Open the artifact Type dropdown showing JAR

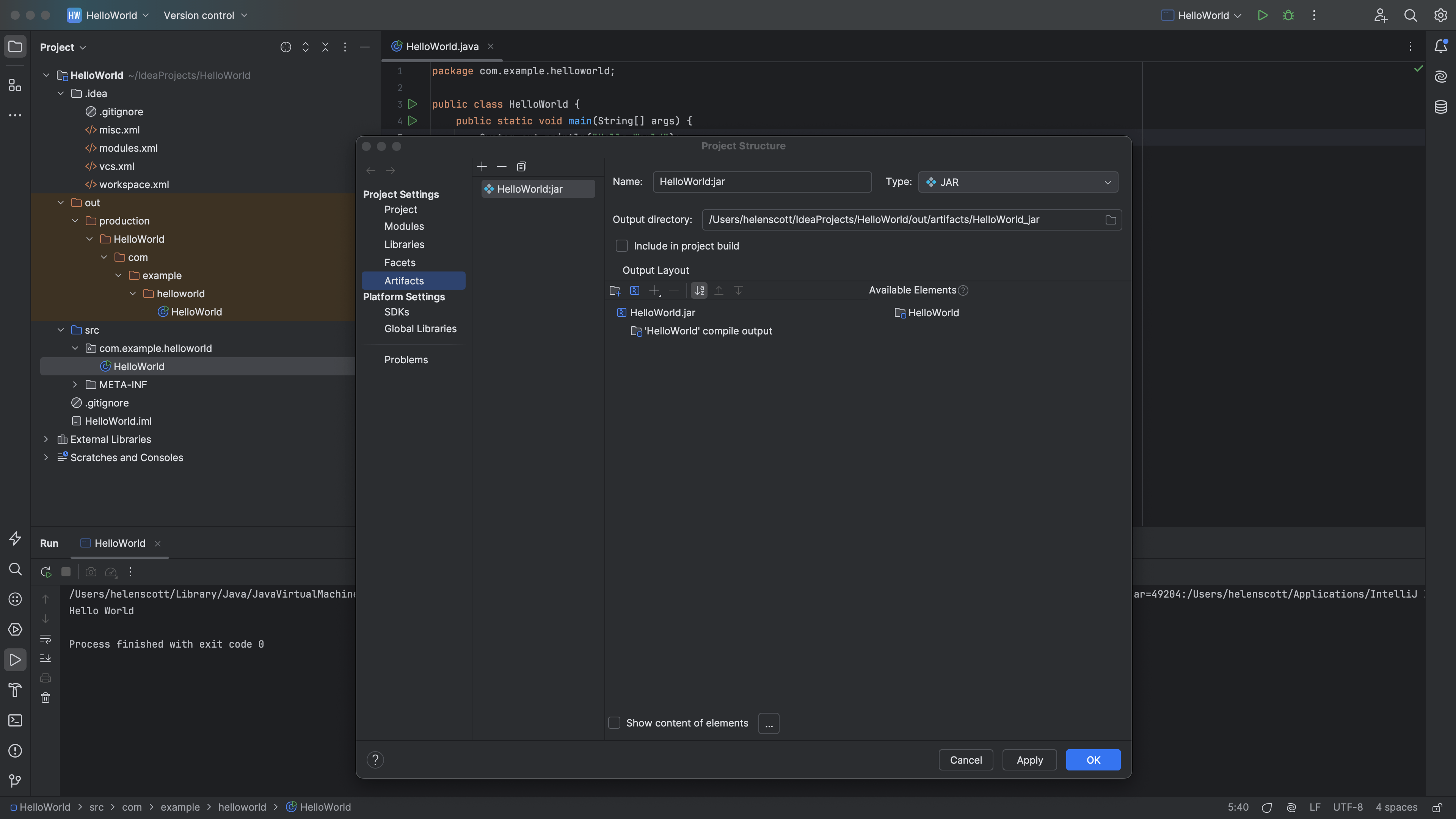pyautogui.click(x=1017, y=182)
